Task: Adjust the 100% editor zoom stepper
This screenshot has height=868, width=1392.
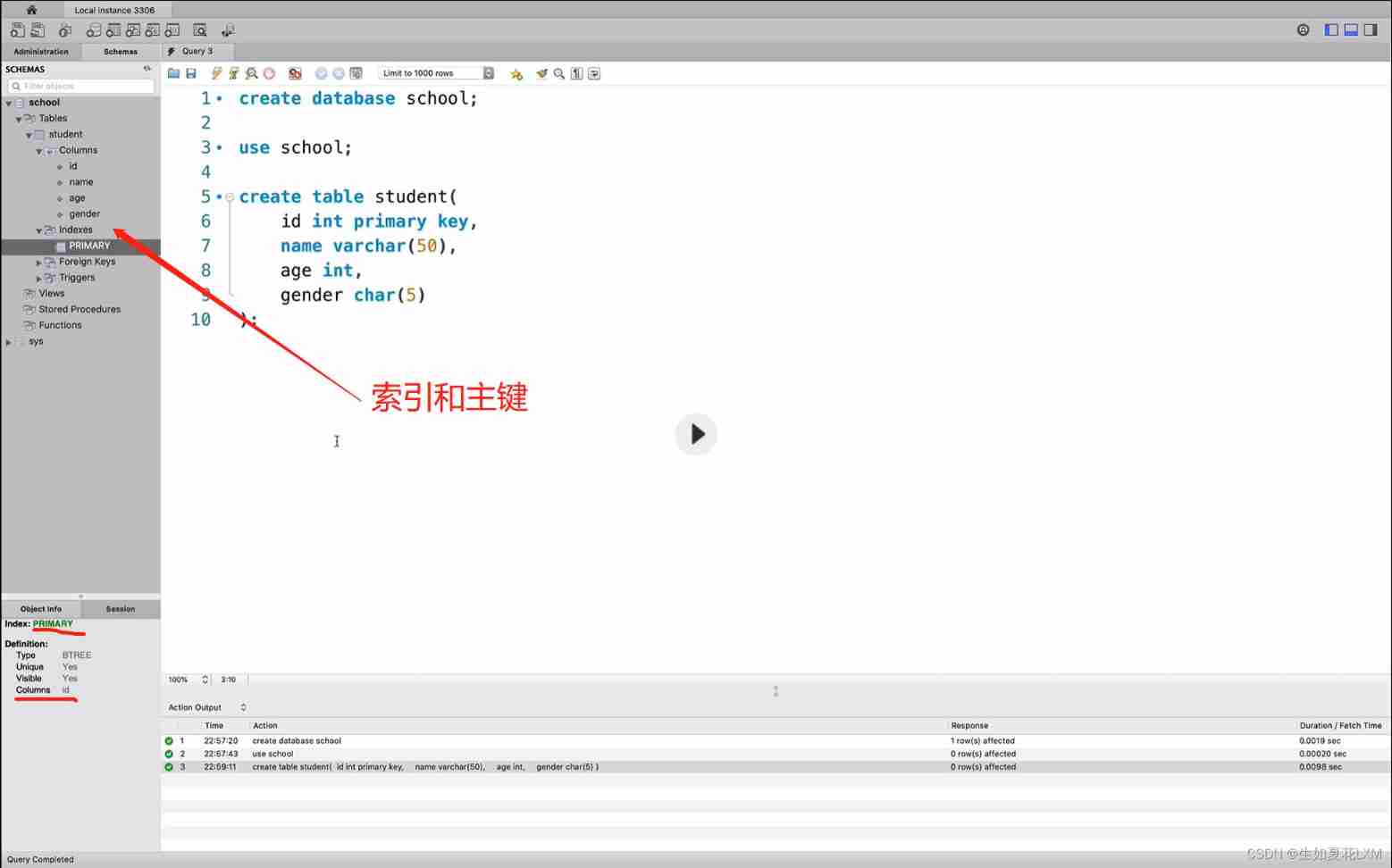Action: point(205,680)
